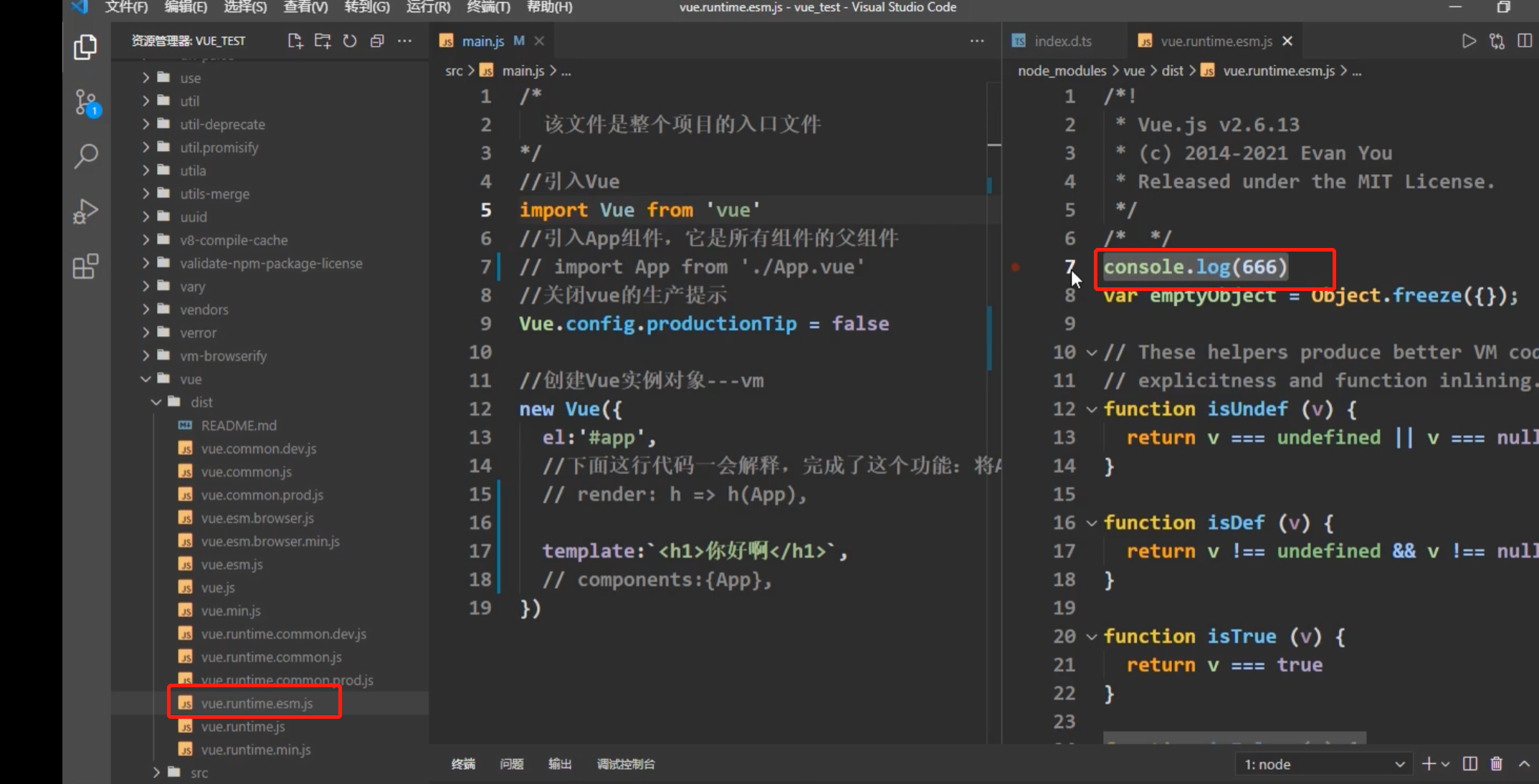Open the 查看(V) menu

[305, 7]
